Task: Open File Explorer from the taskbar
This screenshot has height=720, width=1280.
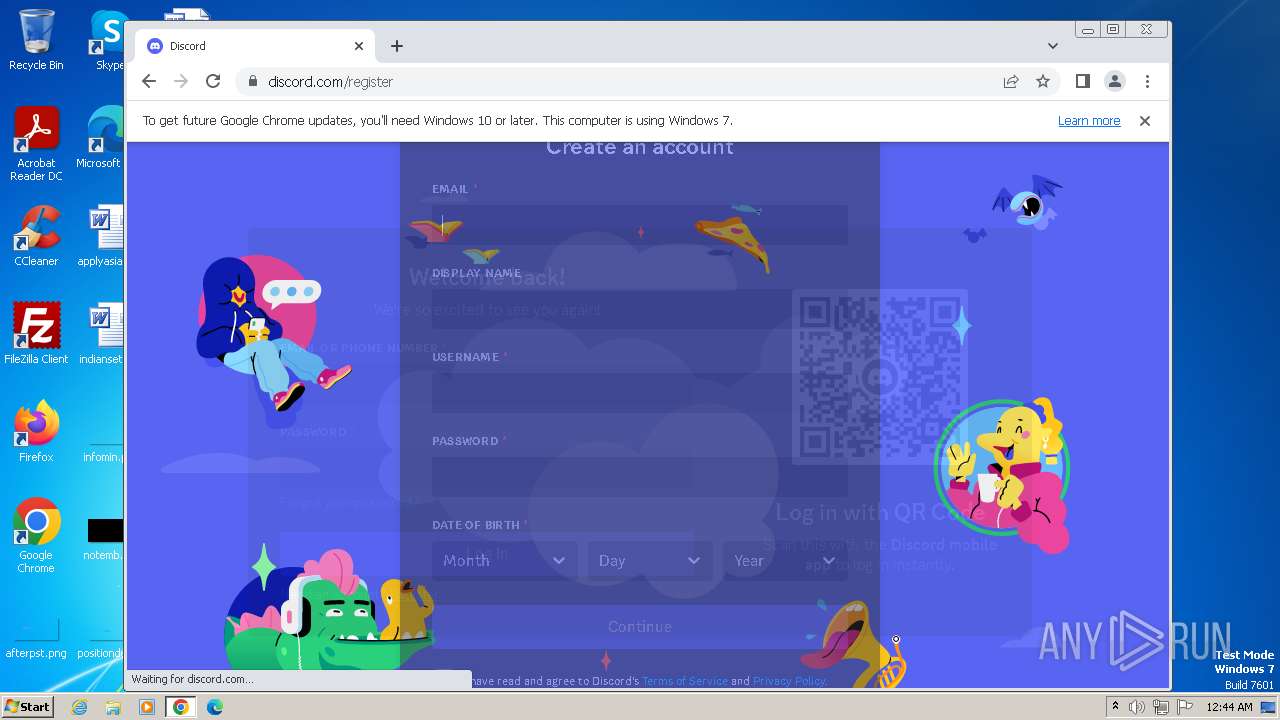Action: click(x=113, y=707)
